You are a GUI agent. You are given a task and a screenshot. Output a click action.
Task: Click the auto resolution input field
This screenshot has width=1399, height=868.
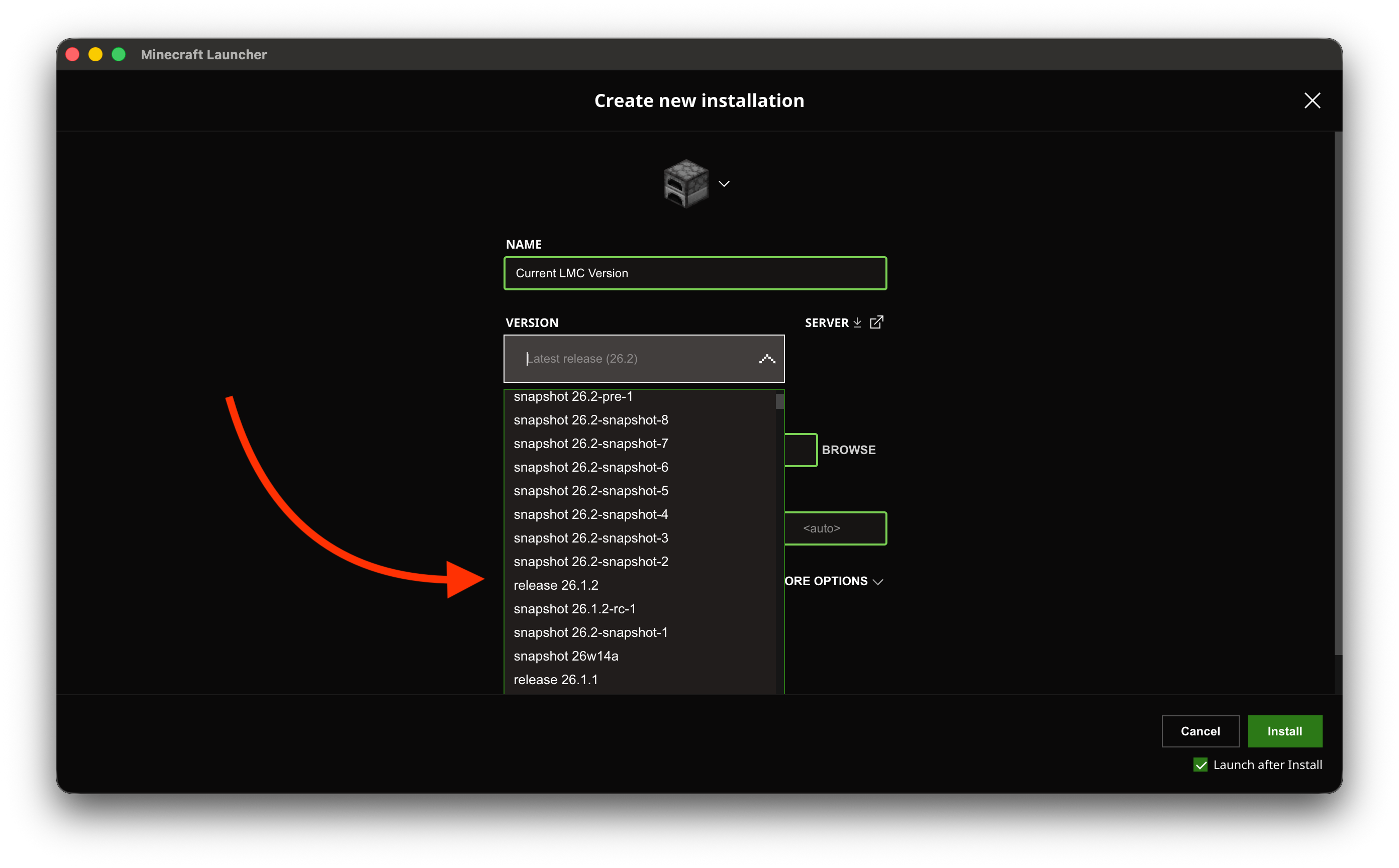[835, 528]
